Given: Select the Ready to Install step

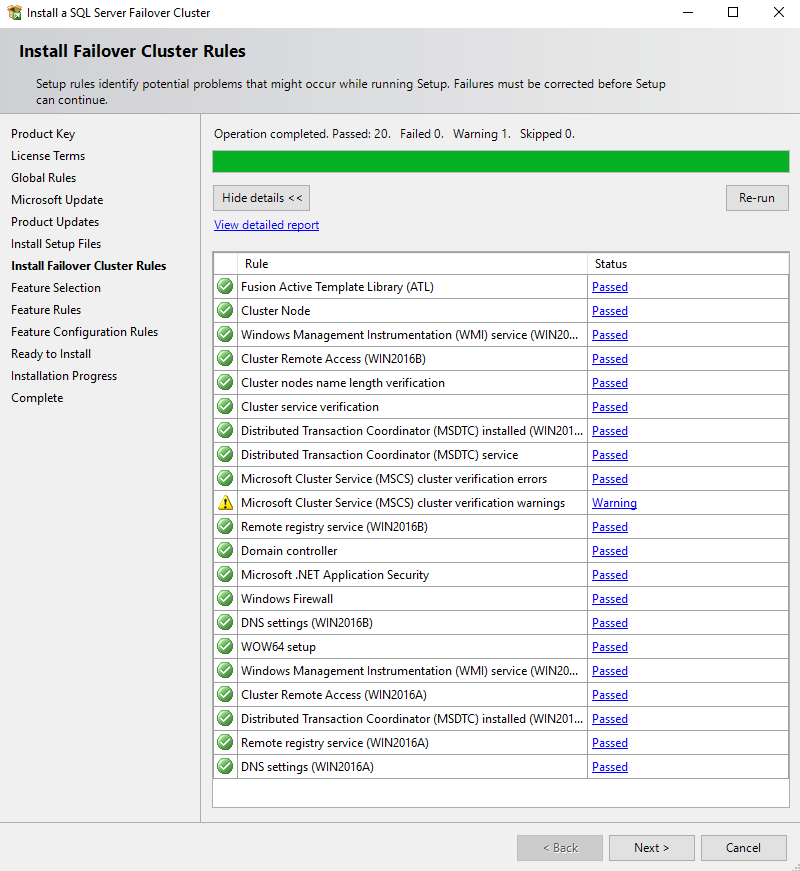Looking at the screenshot, I should point(51,354).
